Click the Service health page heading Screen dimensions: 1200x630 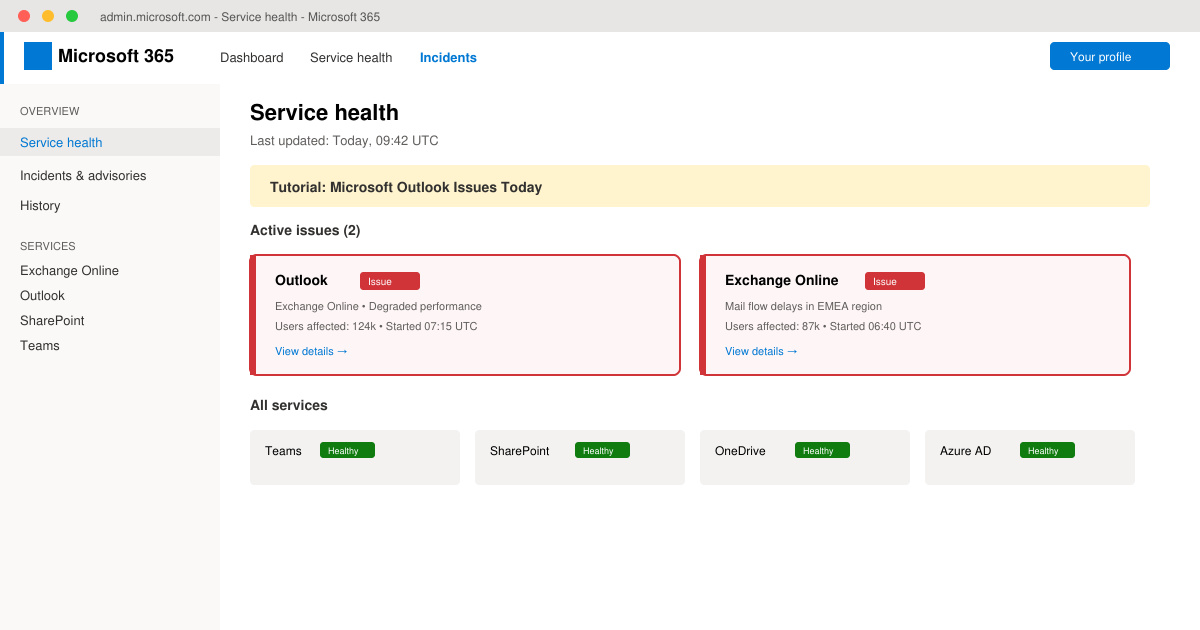324,113
